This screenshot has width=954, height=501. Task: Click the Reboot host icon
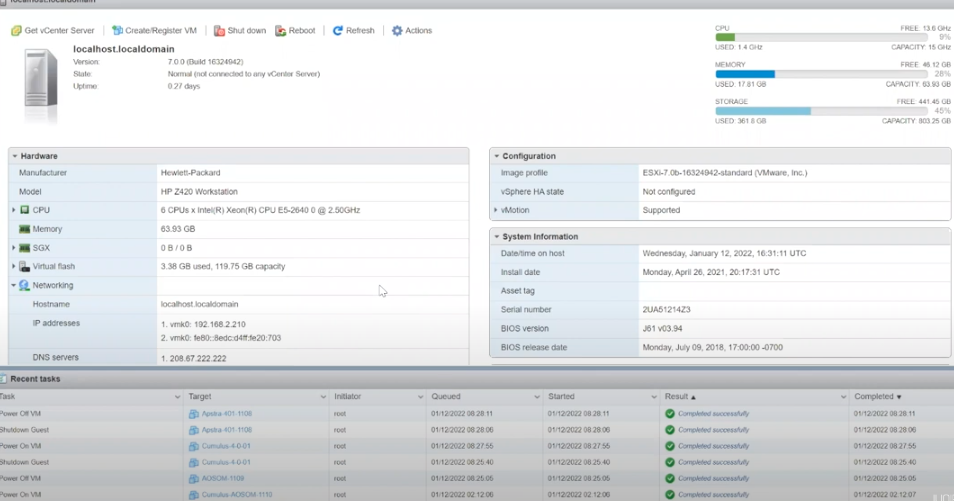tap(280, 31)
